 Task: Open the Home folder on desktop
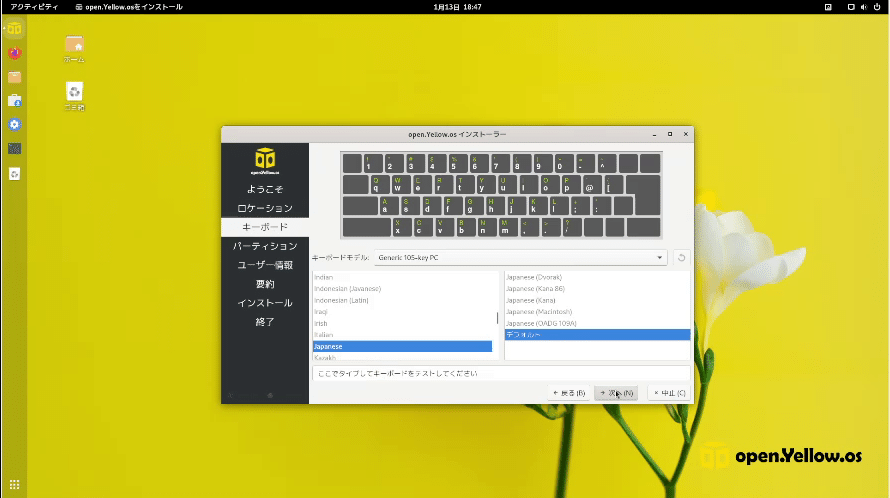[74, 49]
